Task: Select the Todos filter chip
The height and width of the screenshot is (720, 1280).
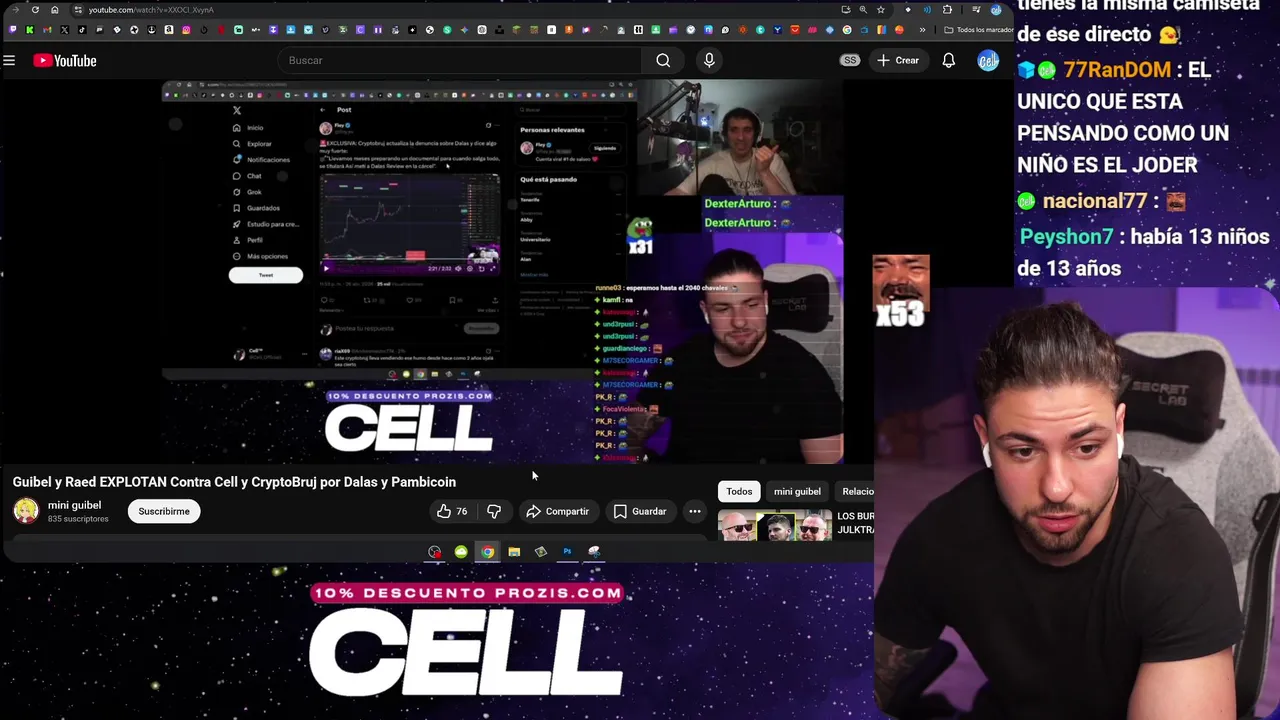Action: pyautogui.click(x=739, y=491)
